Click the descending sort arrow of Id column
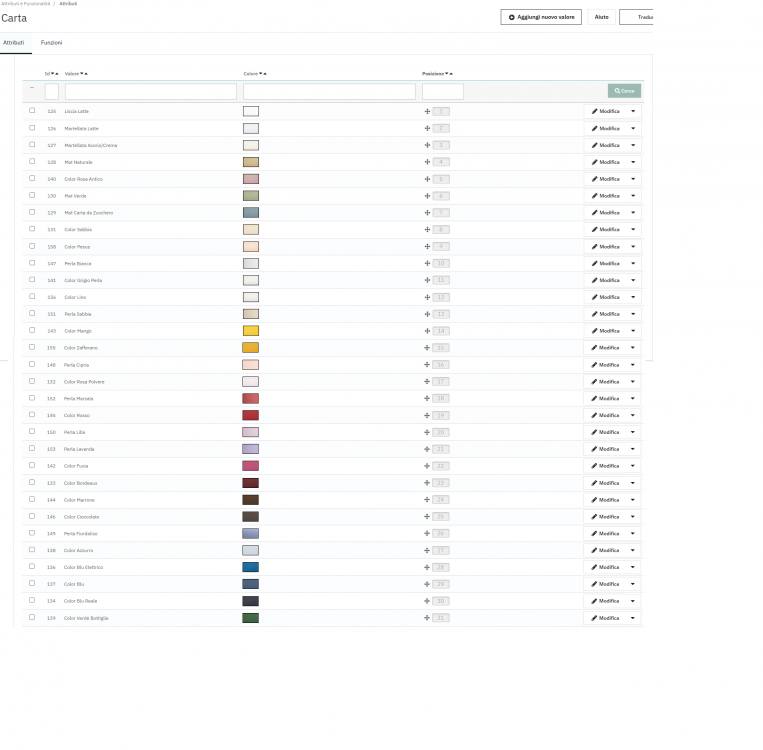 (x=53, y=73)
